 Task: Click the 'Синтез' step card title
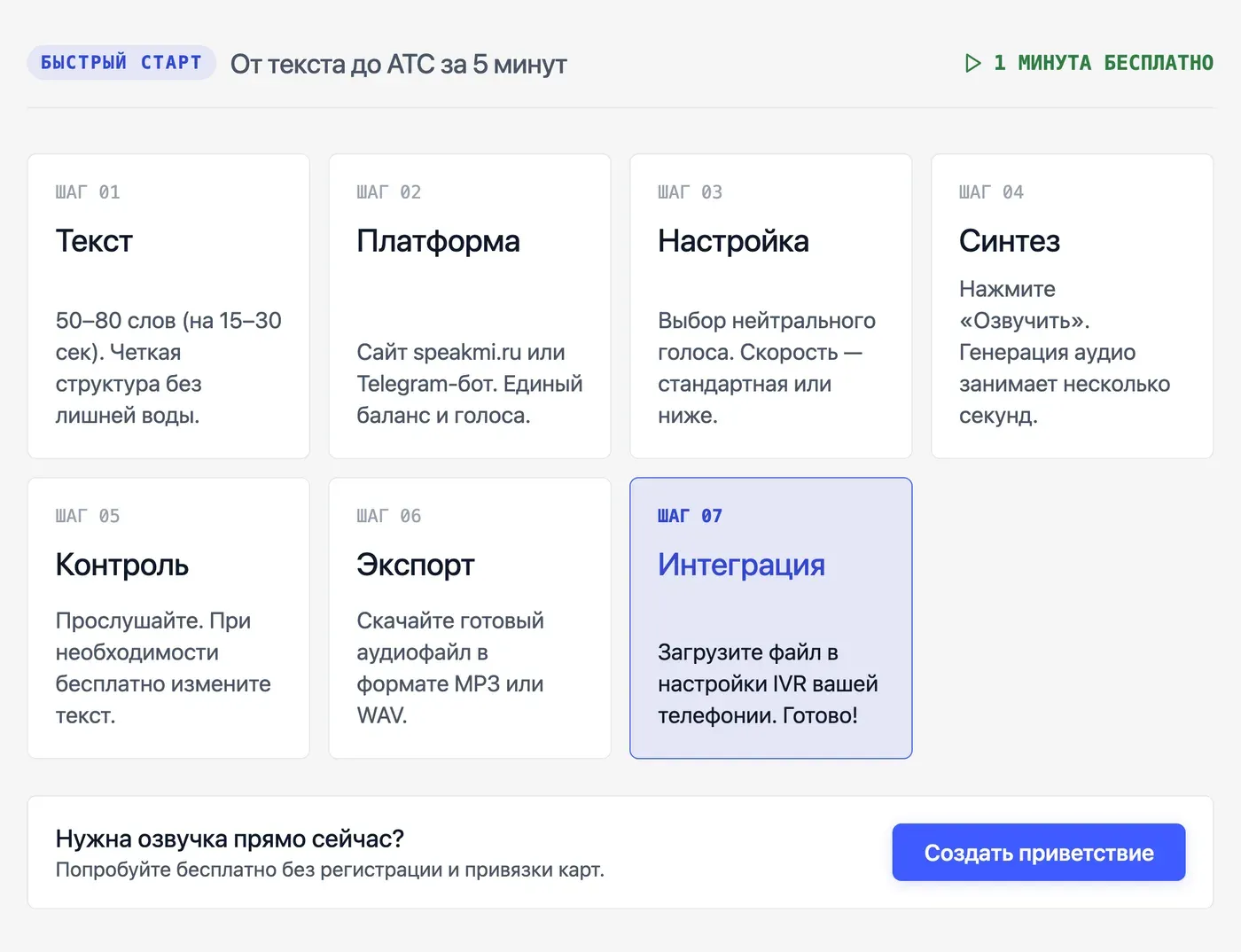(1010, 241)
